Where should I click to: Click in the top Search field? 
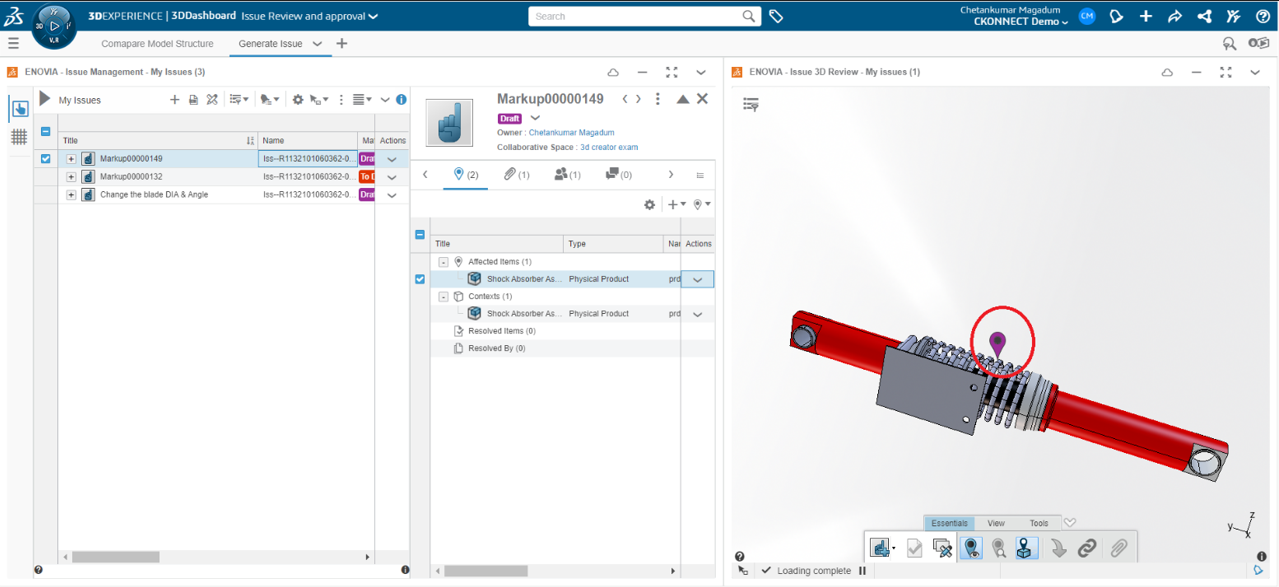coord(637,16)
